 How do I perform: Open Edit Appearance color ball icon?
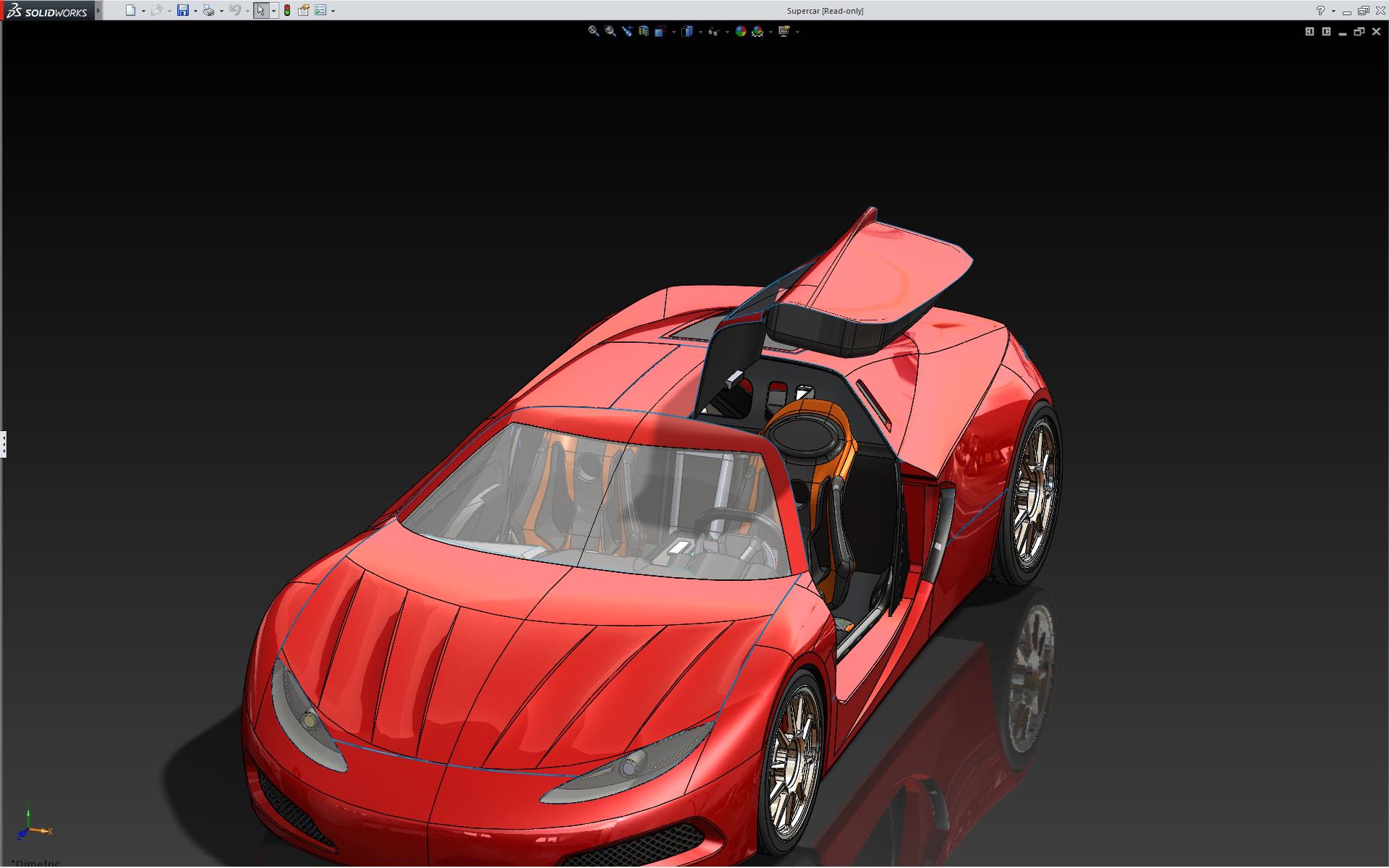point(740,31)
